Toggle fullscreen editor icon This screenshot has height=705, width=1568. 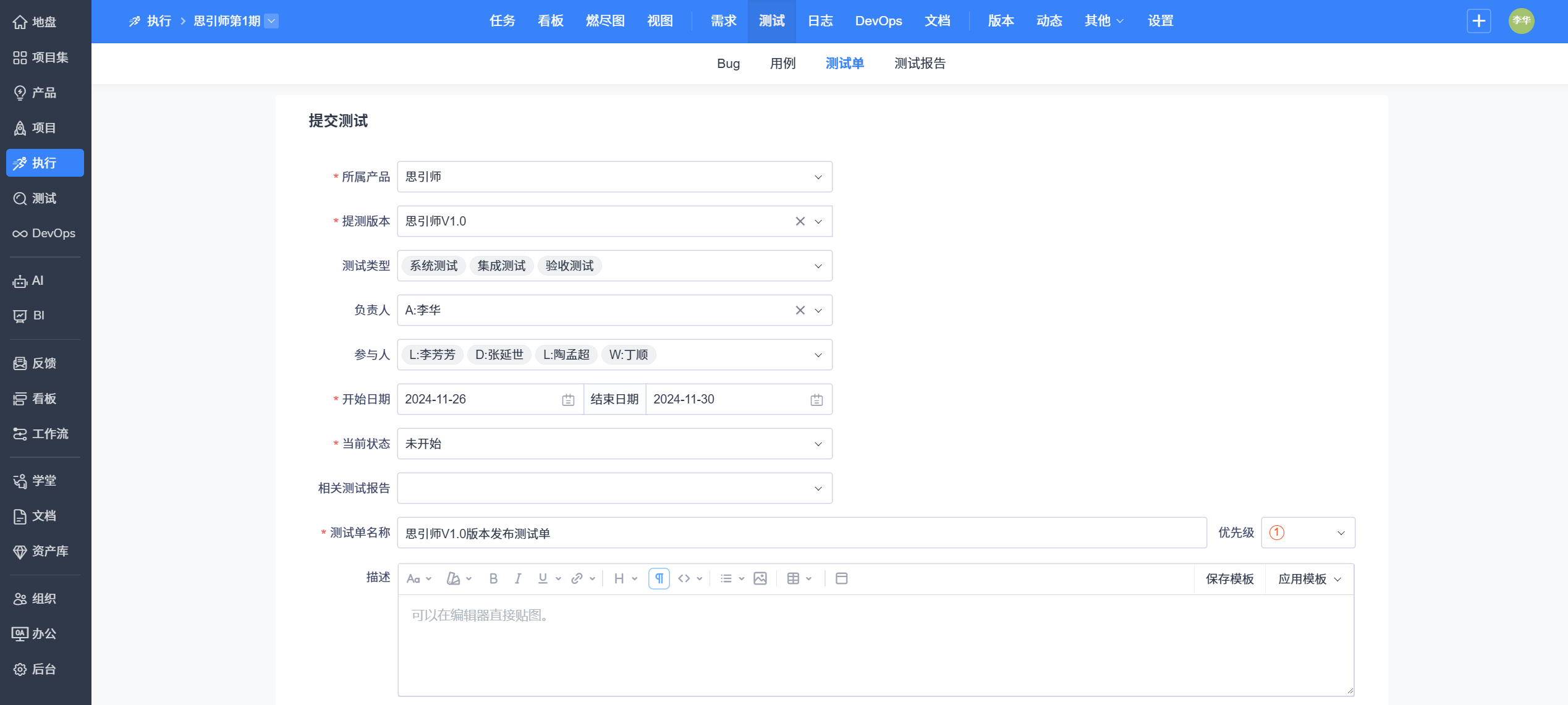coord(841,578)
